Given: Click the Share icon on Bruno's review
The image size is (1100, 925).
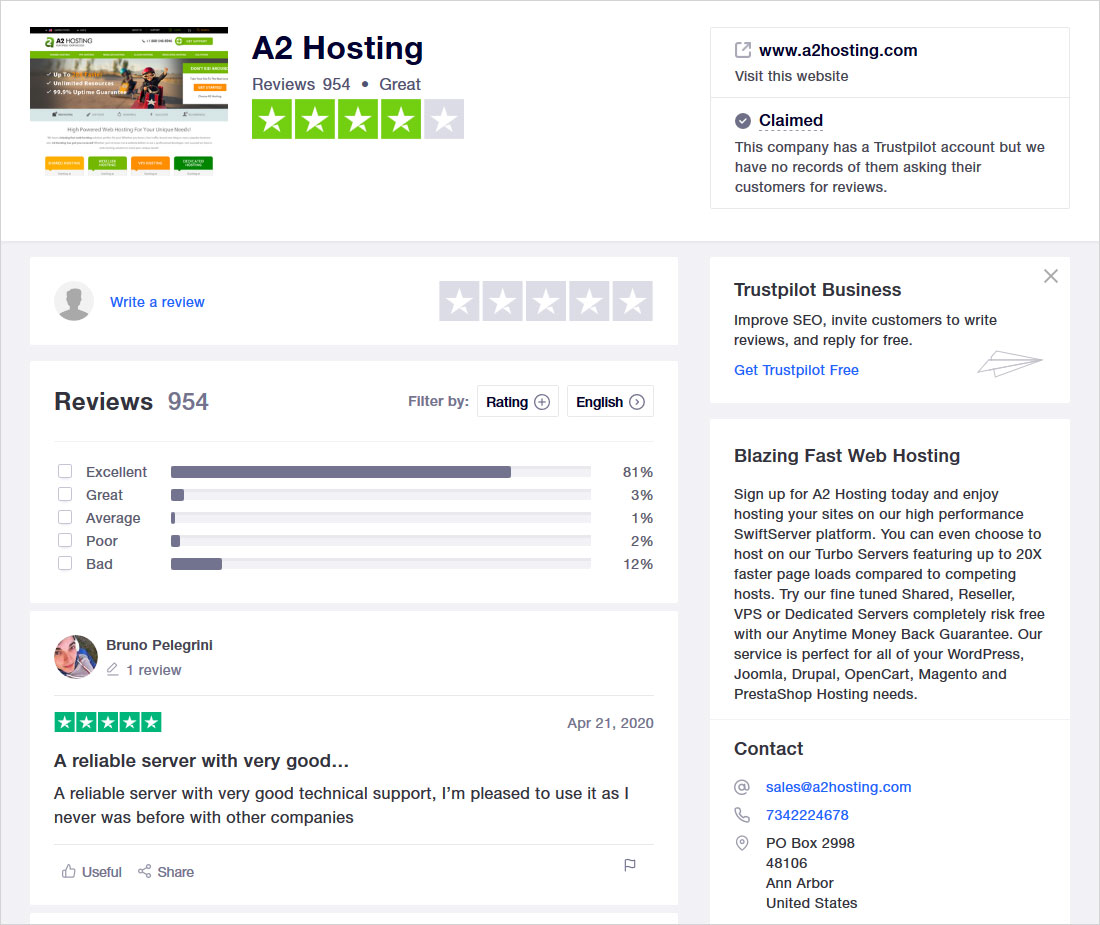Looking at the screenshot, I should 145,872.
